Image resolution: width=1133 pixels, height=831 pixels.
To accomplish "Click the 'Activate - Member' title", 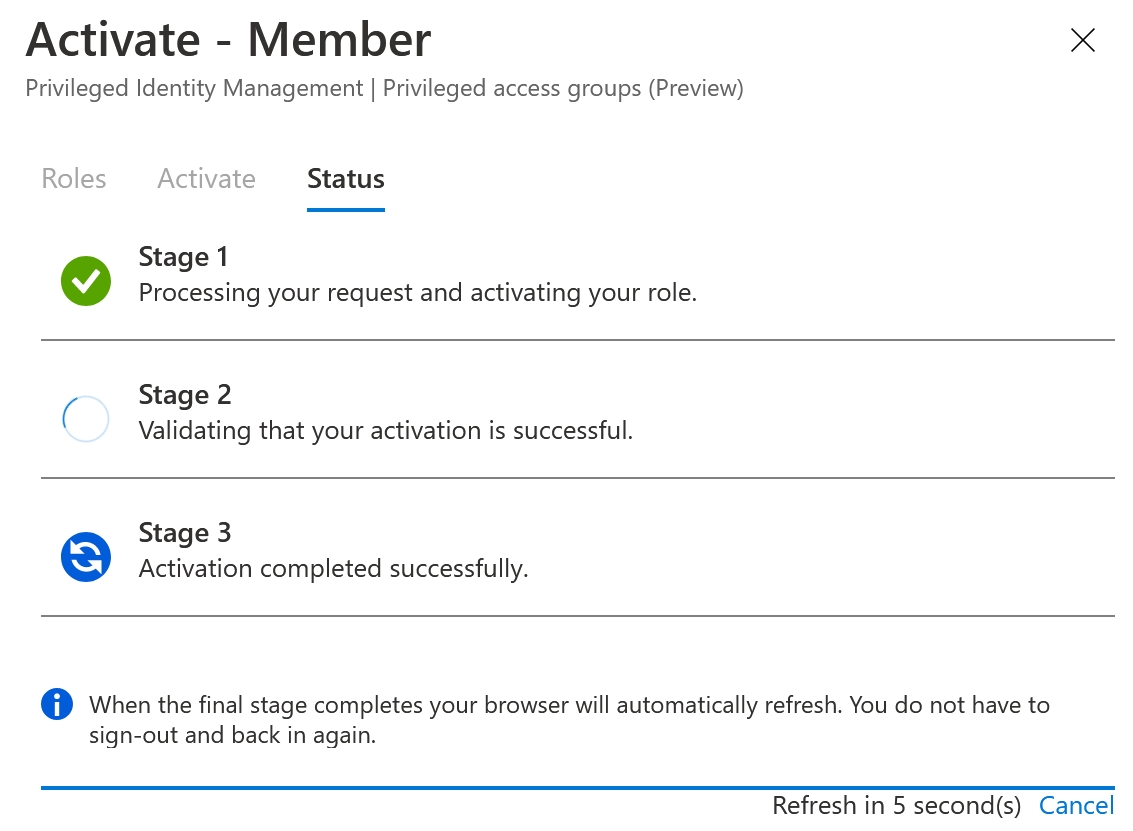I will pyautogui.click(x=228, y=40).
